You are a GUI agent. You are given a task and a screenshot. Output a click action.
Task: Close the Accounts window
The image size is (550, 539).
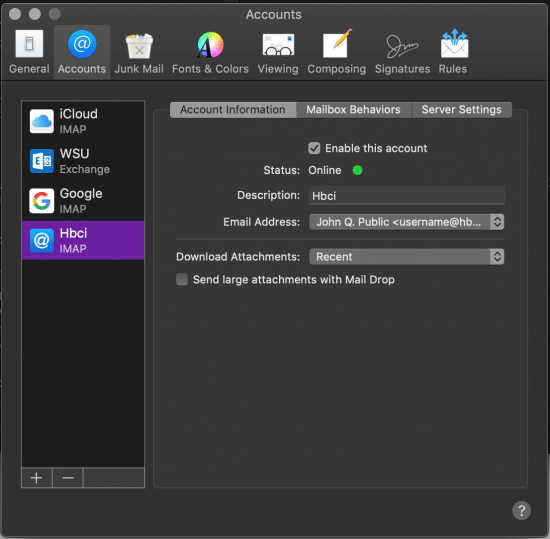coord(15,14)
